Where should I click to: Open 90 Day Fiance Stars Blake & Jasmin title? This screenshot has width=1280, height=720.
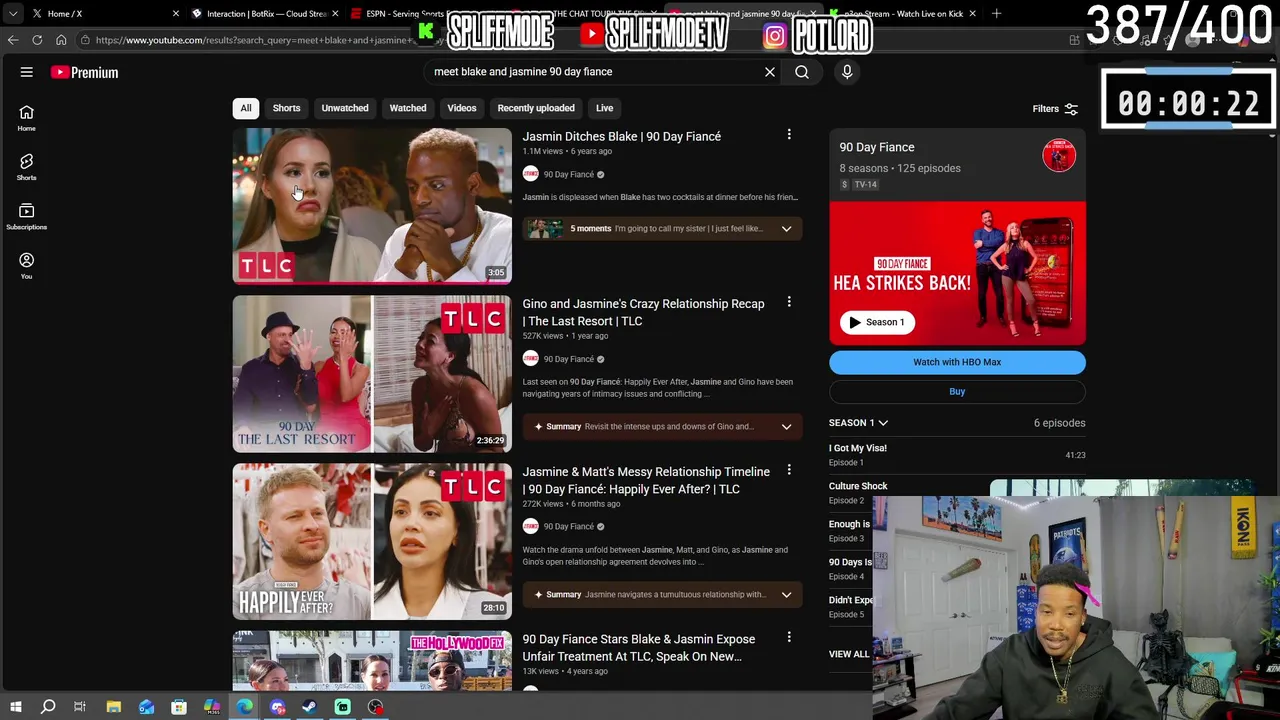coord(638,648)
